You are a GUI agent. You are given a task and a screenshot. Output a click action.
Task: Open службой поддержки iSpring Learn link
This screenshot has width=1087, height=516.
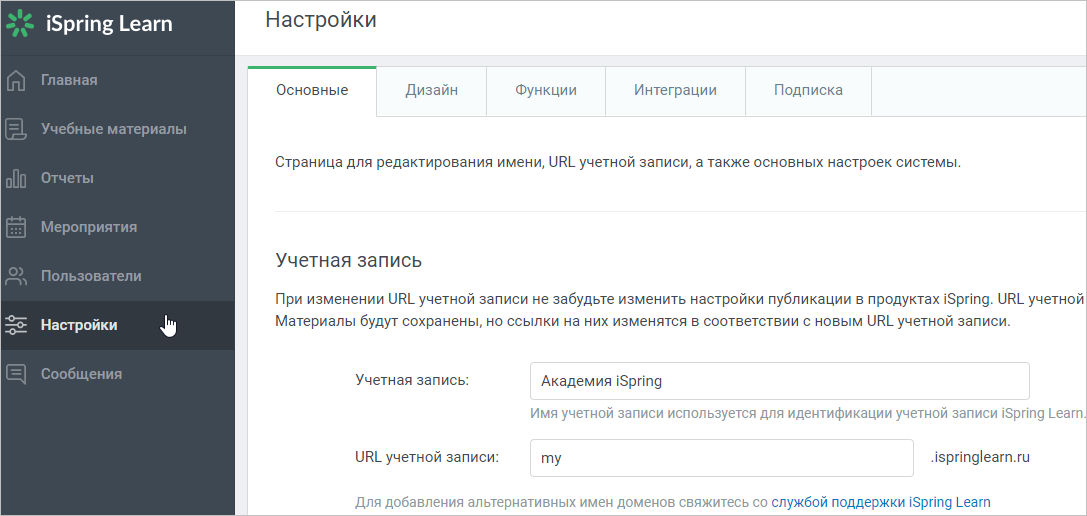coord(881,502)
